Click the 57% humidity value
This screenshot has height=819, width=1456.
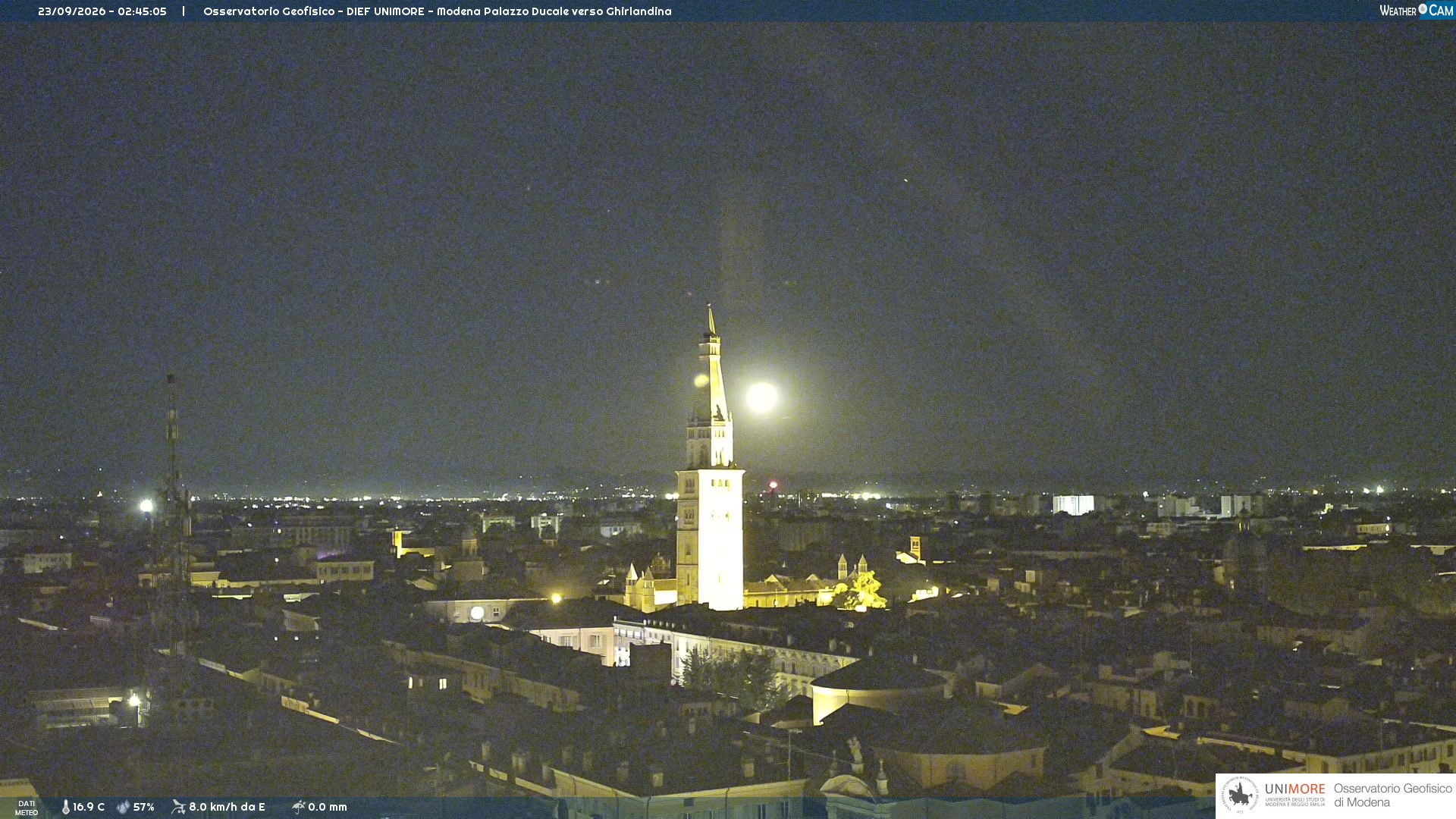click(x=144, y=807)
